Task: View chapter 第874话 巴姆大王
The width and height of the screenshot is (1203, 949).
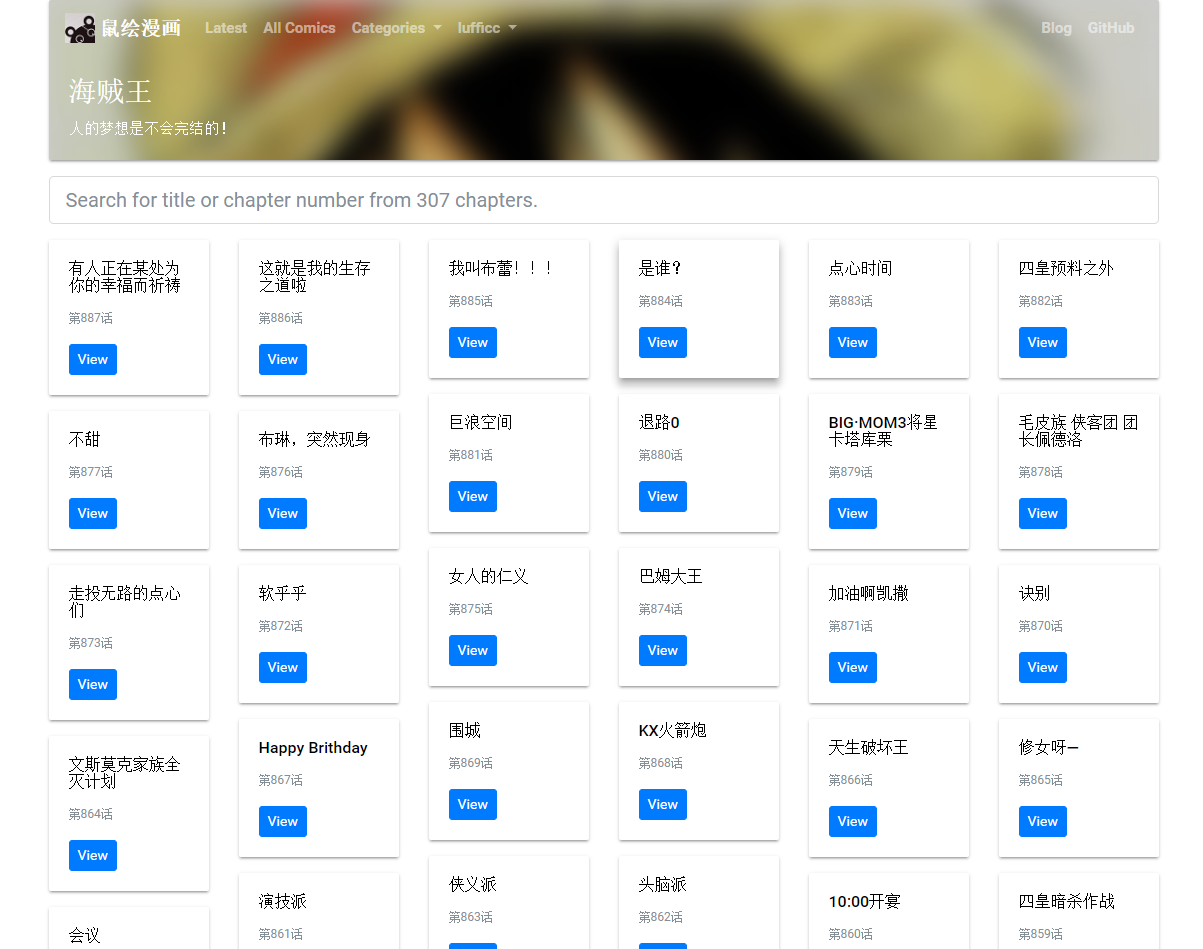Action: click(663, 651)
